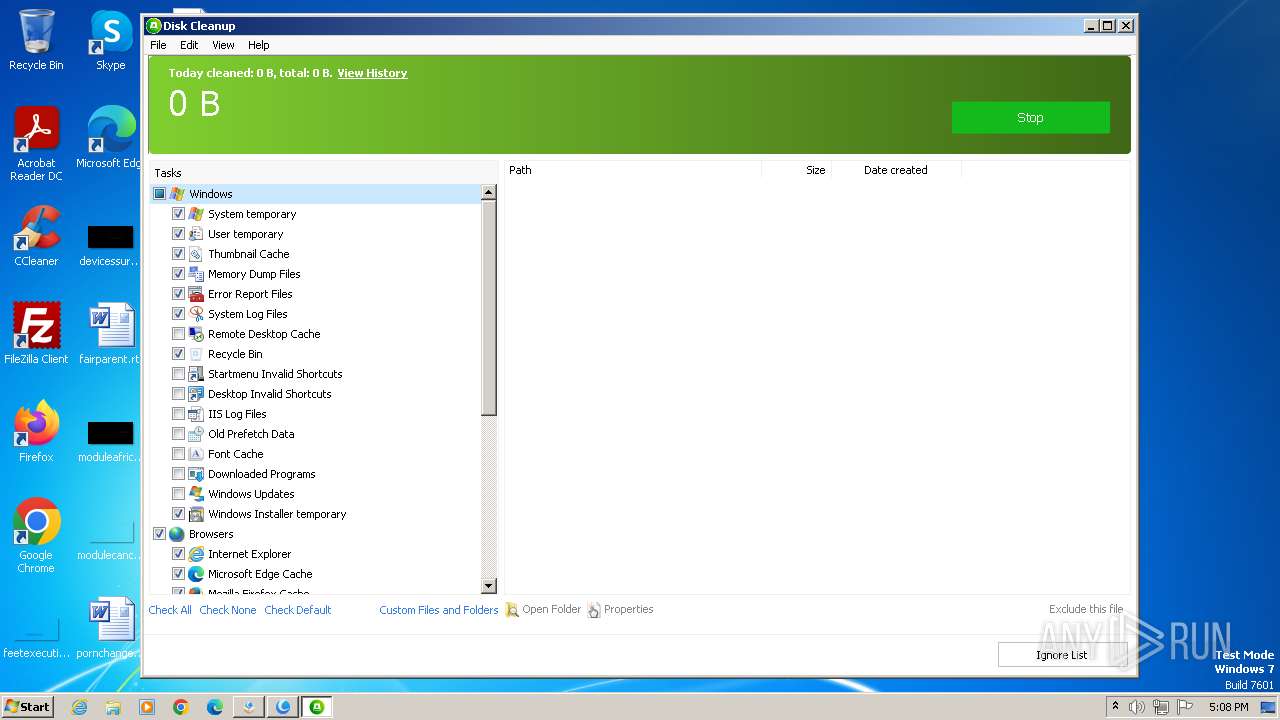Viewport: 1280px width, 720px height.
Task: Open the File menu
Action: (x=158, y=45)
